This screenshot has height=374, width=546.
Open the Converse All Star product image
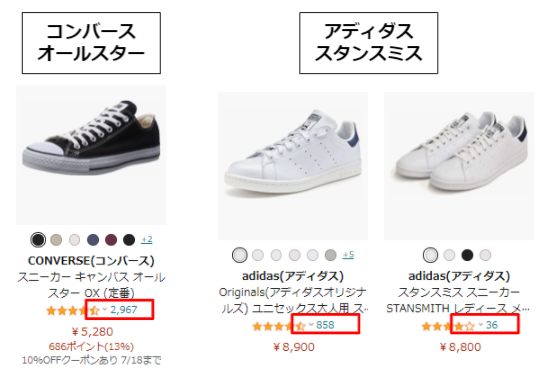(91, 155)
